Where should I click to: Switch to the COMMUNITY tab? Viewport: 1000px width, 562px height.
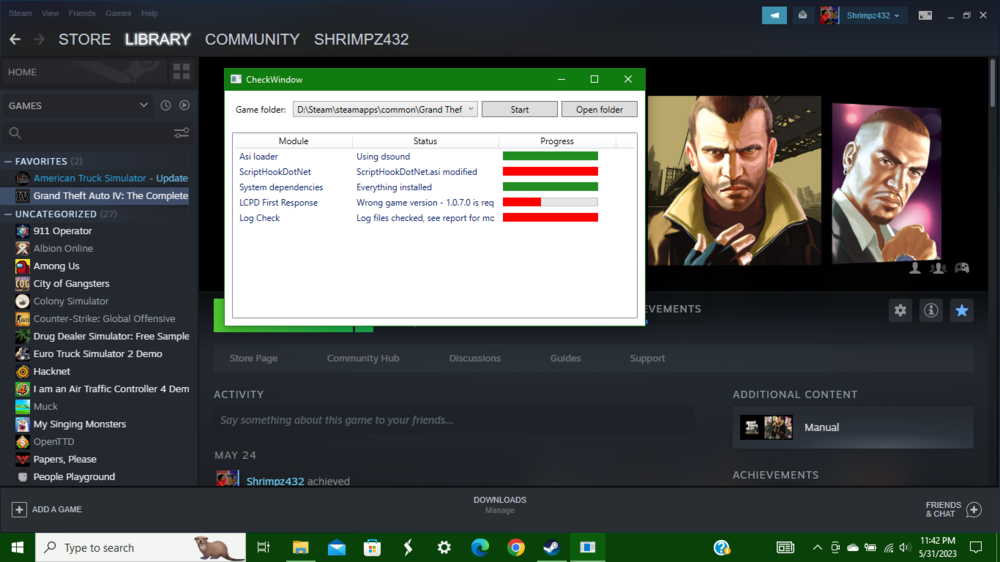[252, 40]
